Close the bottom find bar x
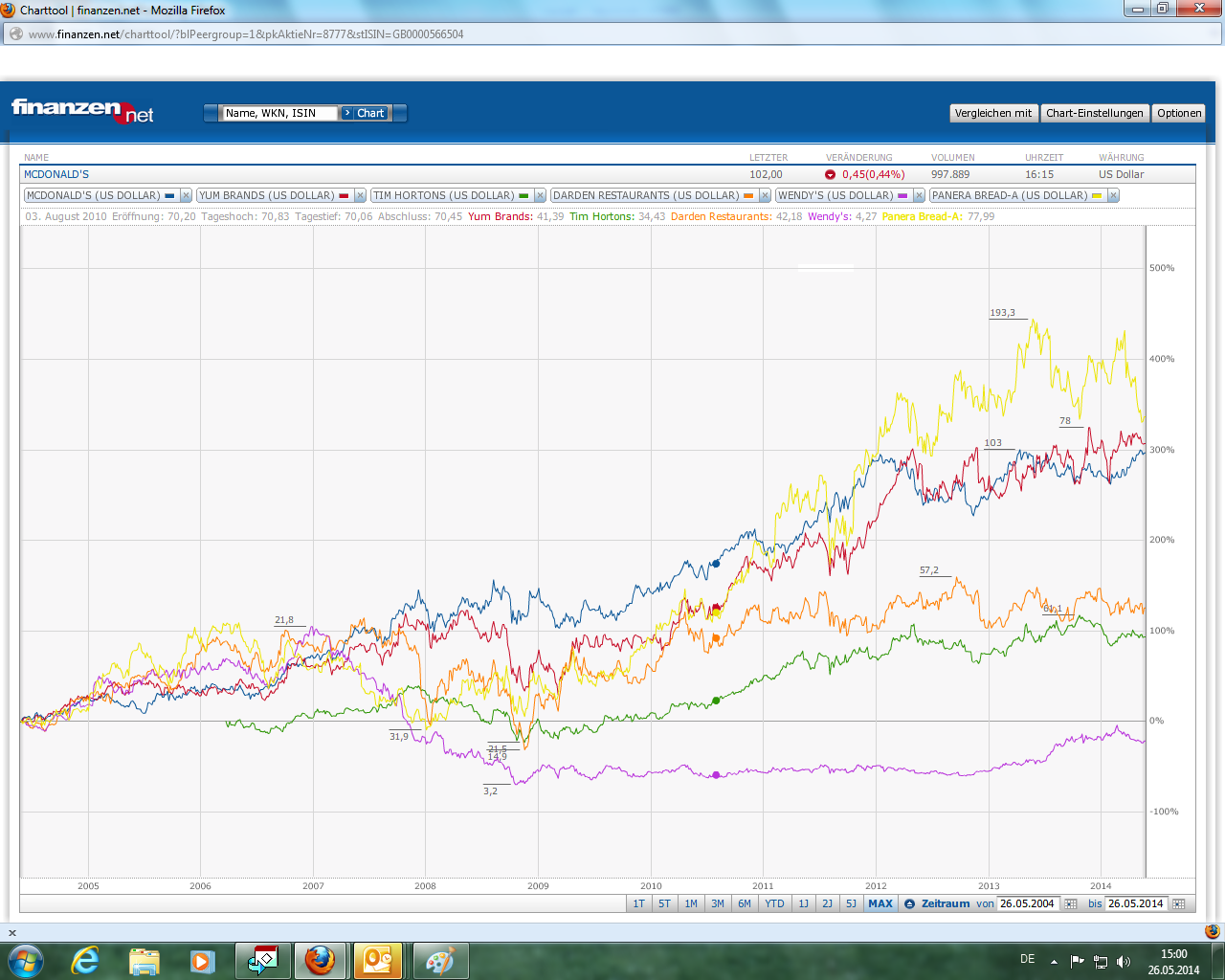Image resolution: width=1225 pixels, height=980 pixels. [12, 932]
